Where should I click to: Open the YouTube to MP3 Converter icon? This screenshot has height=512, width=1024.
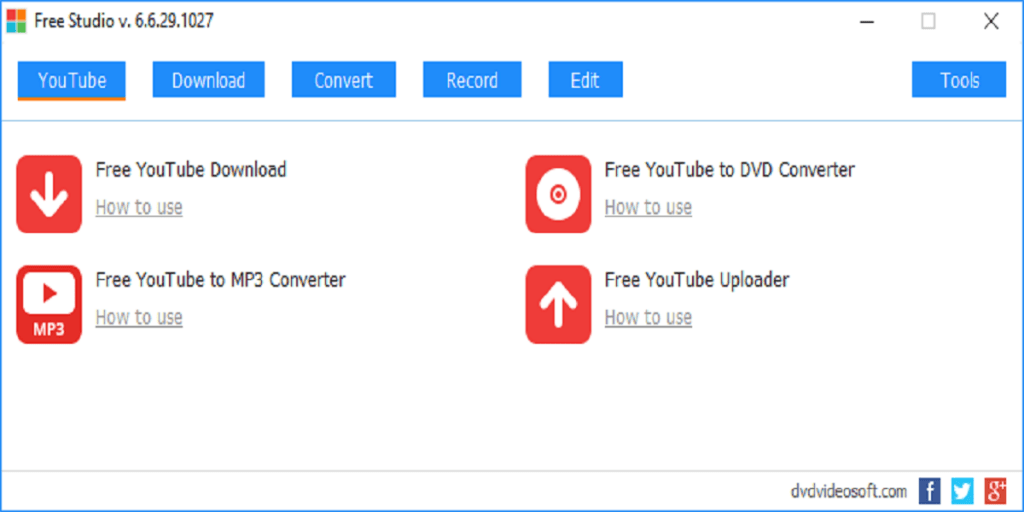click(49, 304)
